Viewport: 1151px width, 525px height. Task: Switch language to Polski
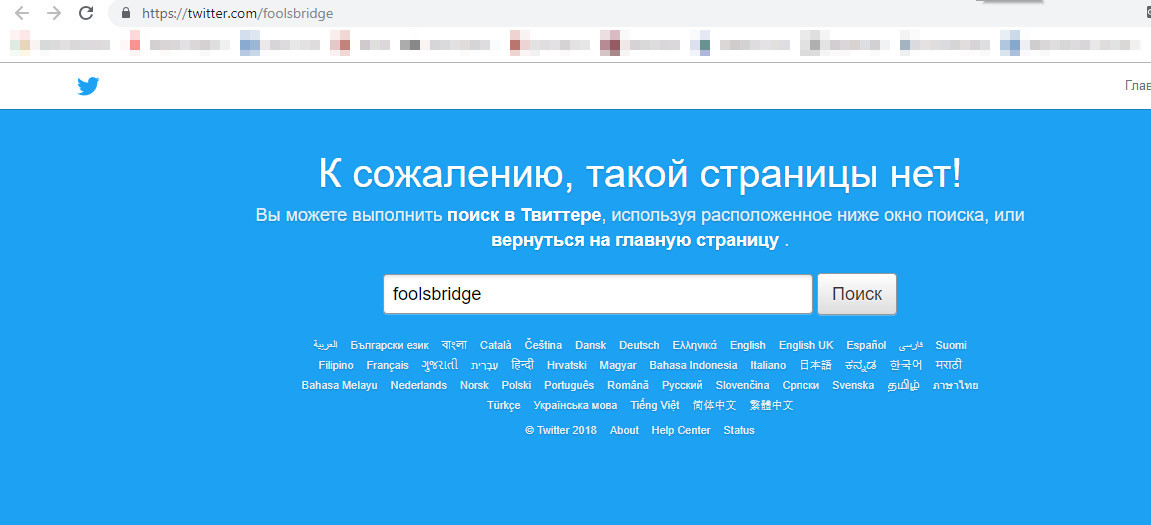pos(516,385)
